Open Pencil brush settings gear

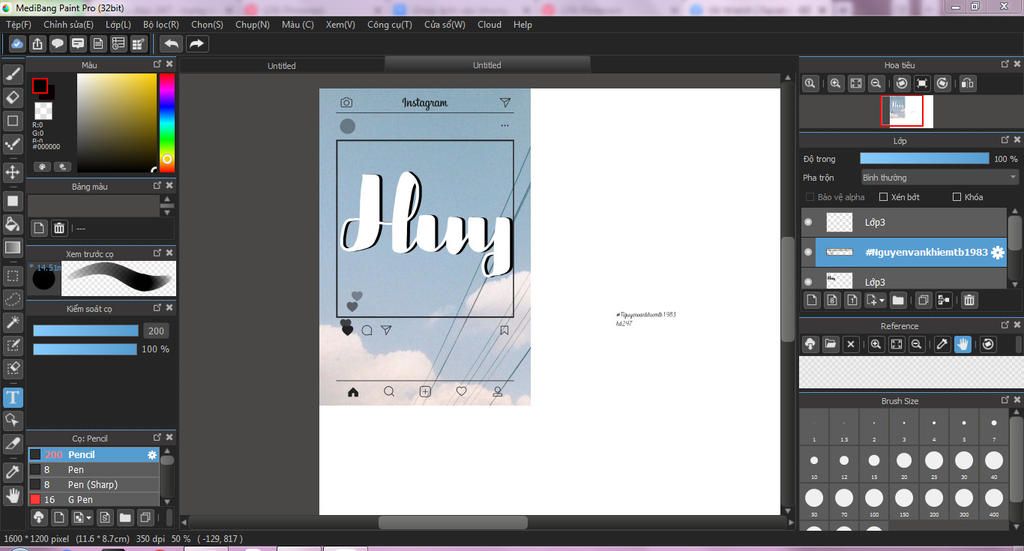(152, 454)
